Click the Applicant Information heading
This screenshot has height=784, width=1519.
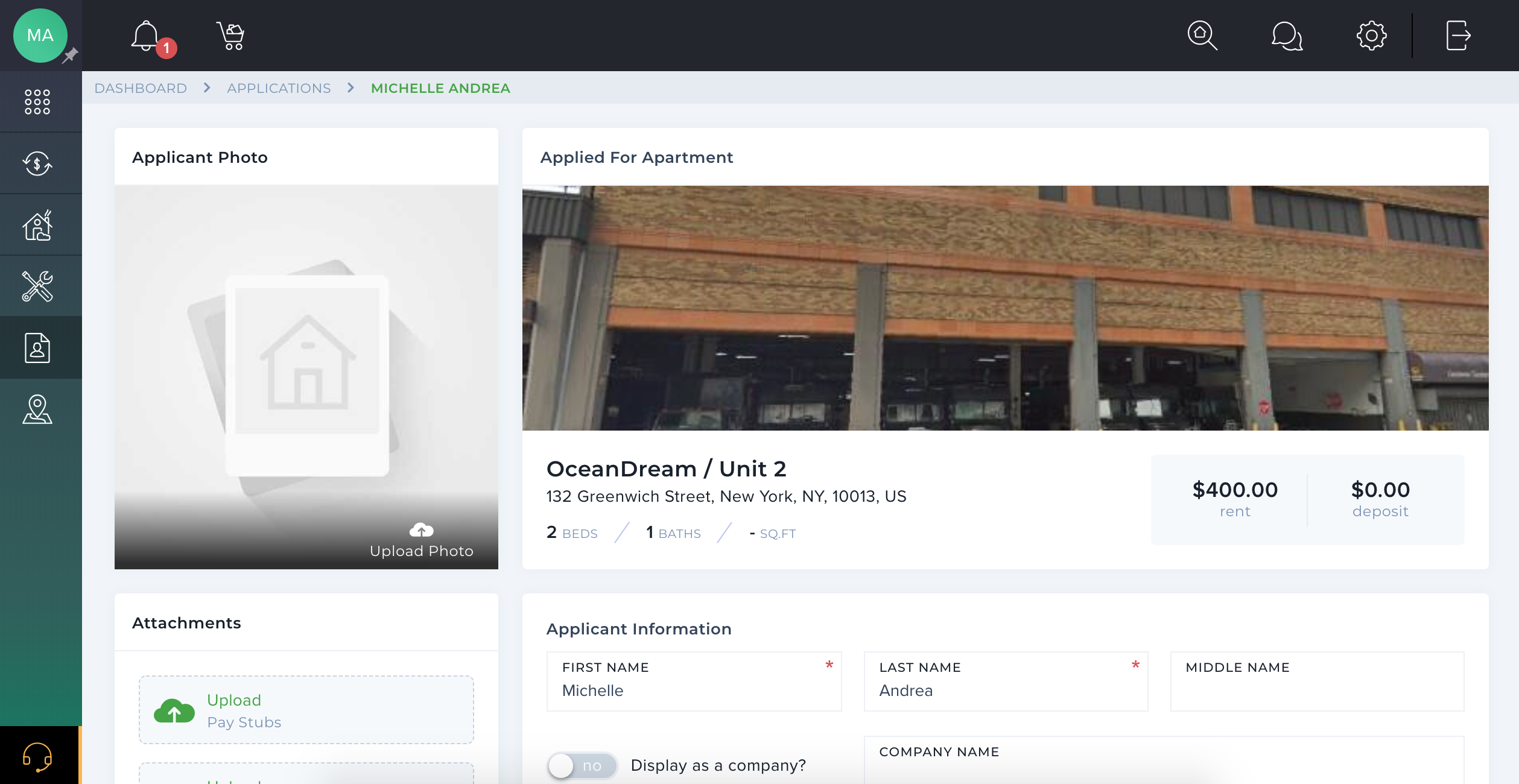click(x=639, y=629)
